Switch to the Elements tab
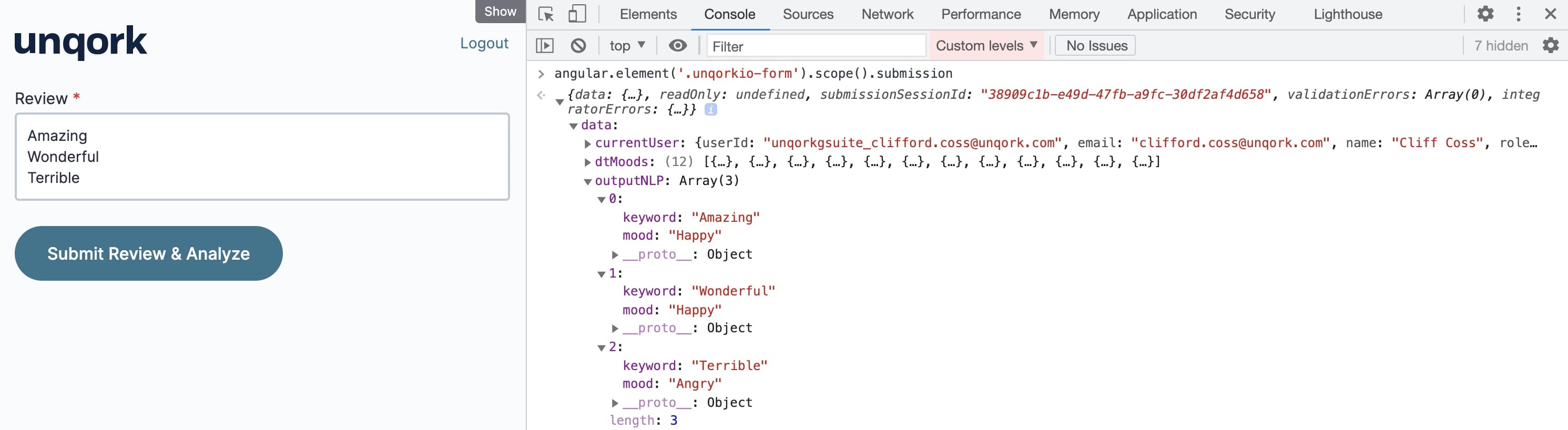The height and width of the screenshot is (430, 1568). click(648, 14)
